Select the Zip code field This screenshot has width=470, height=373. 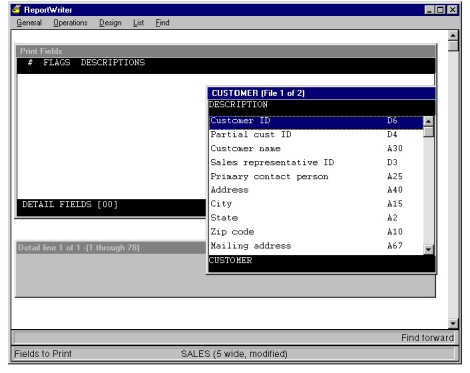316,232
